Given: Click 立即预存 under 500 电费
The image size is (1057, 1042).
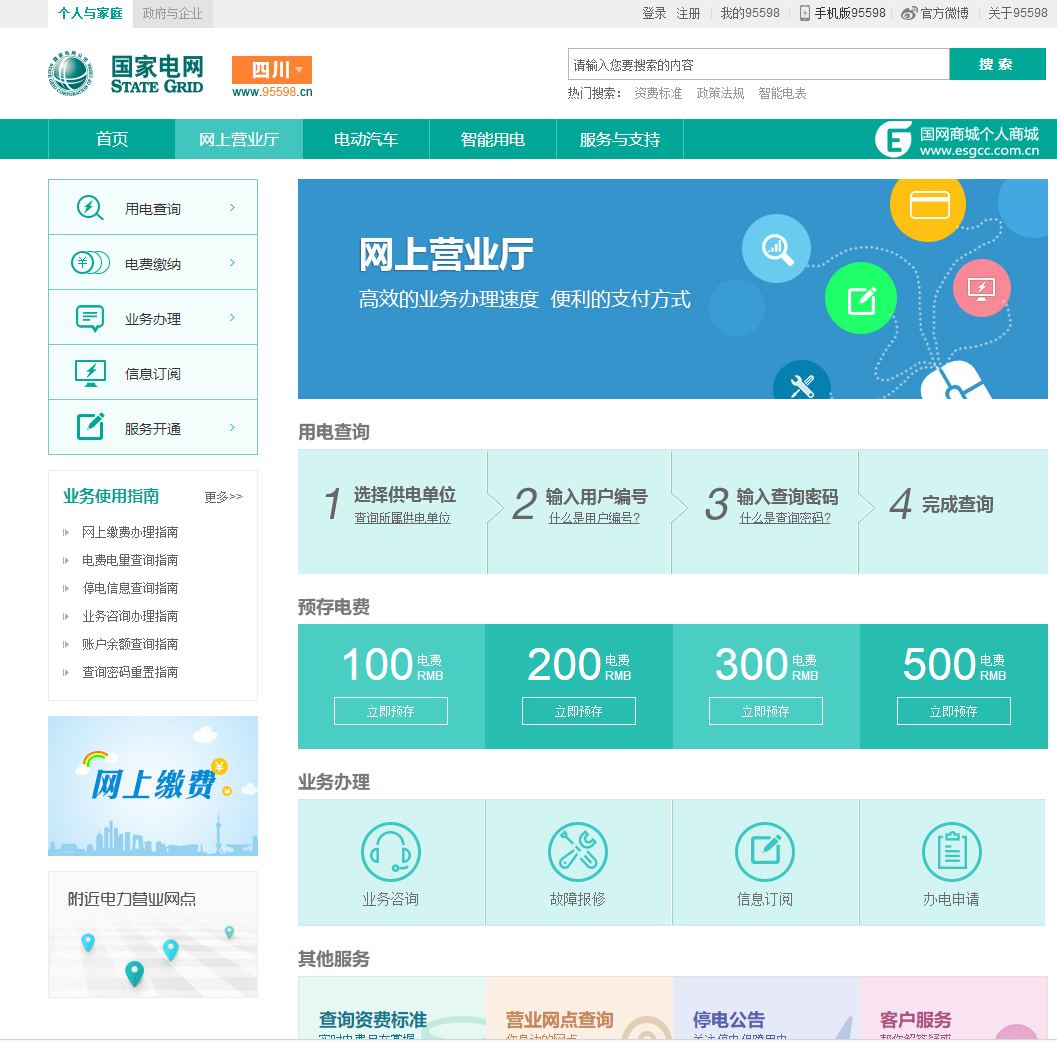Looking at the screenshot, I should (953, 711).
